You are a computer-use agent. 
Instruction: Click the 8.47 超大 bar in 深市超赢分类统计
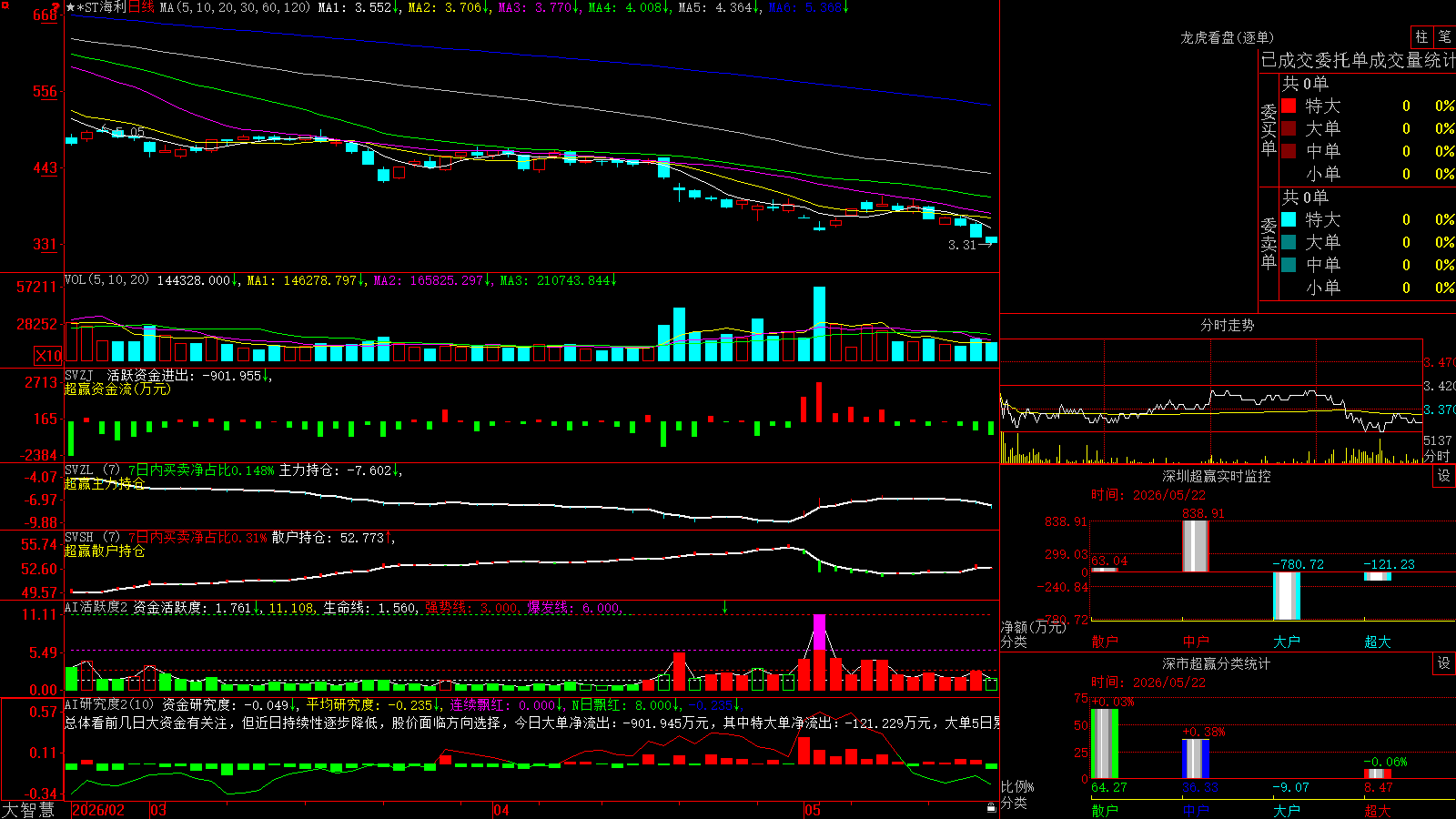(1378, 774)
